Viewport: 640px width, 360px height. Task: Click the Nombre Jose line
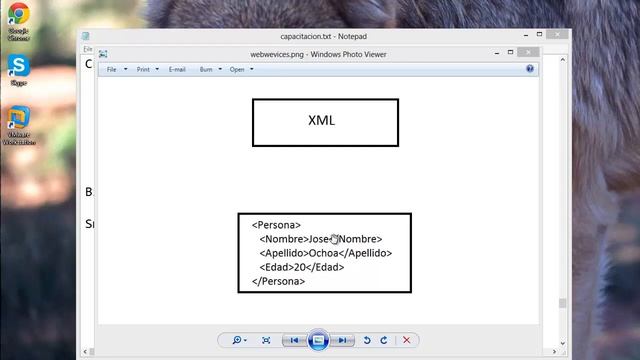[x=321, y=239]
